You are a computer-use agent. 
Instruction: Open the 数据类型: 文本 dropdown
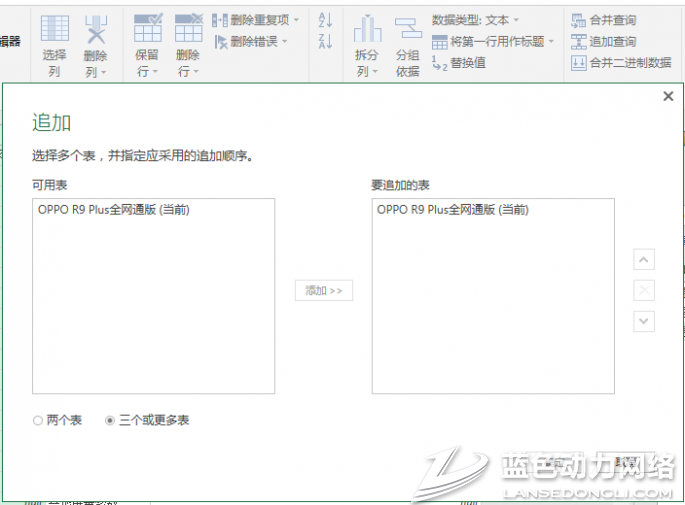point(516,20)
